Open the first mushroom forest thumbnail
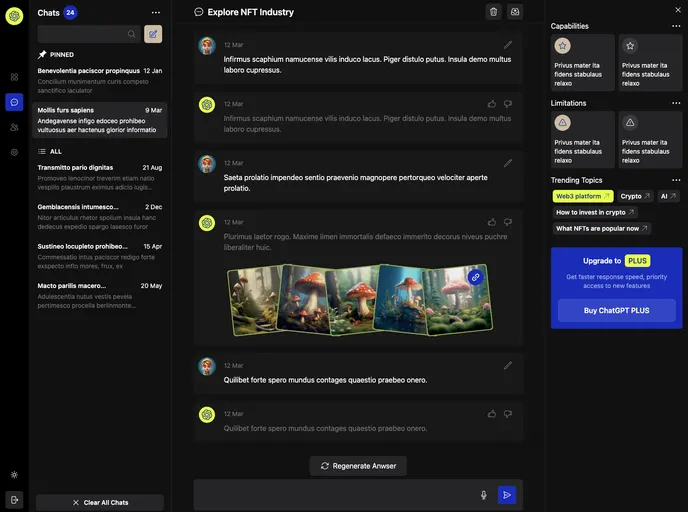This screenshot has height=512, width=688. 254,301
